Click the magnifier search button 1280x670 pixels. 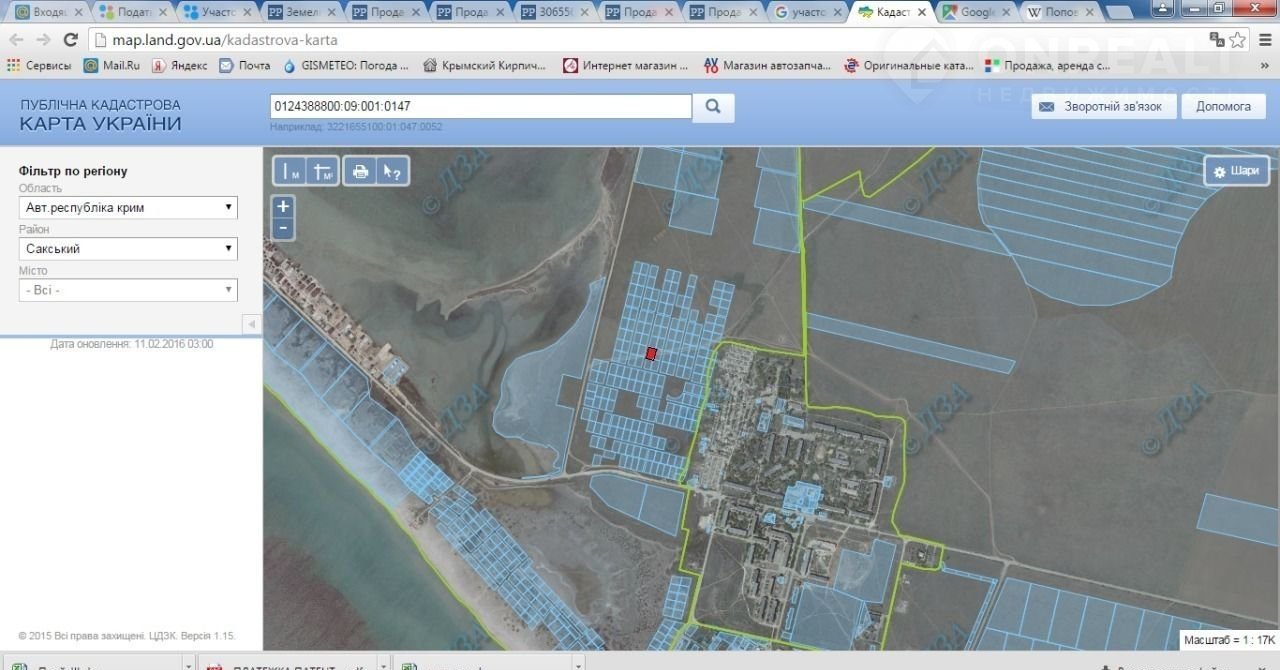[x=713, y=107]
